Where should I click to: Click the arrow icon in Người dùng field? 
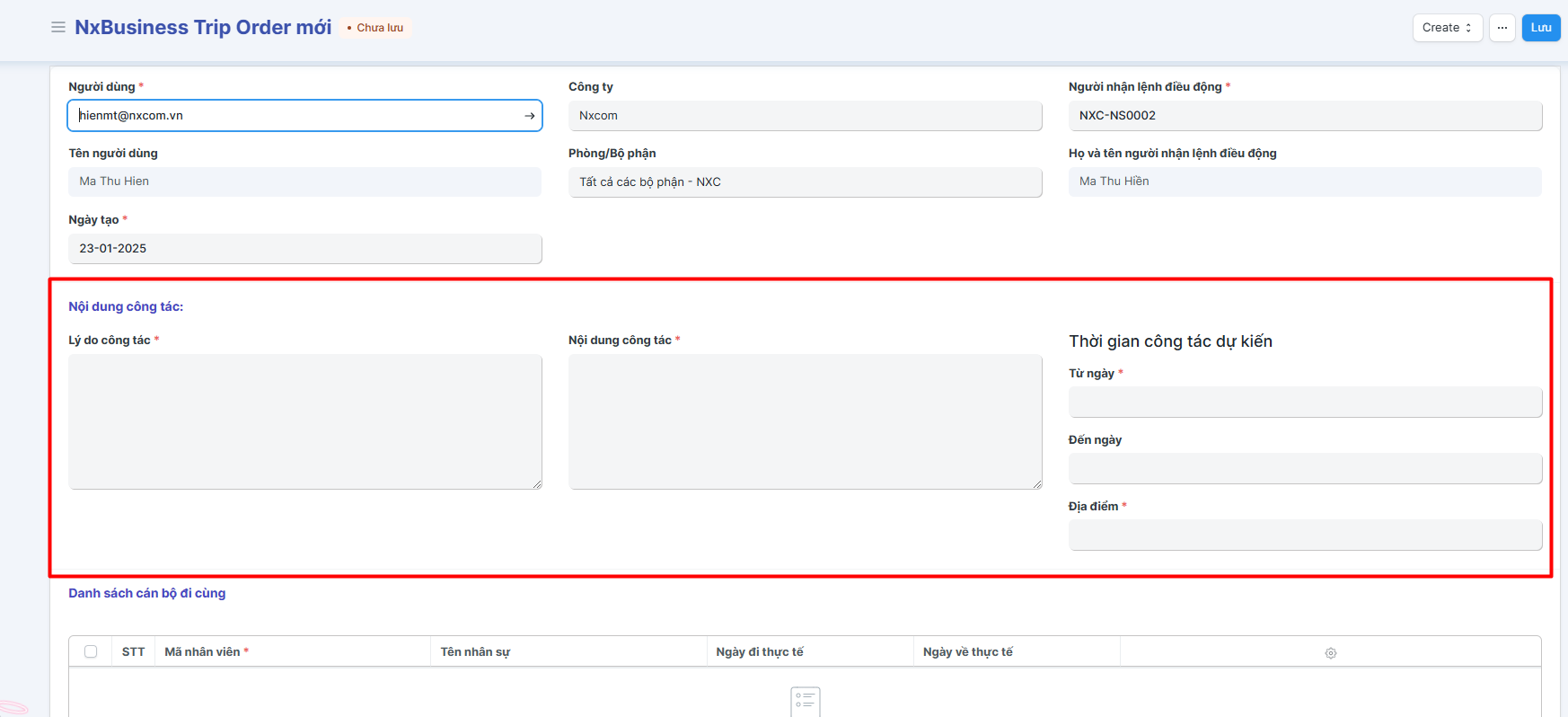point(530,116)
